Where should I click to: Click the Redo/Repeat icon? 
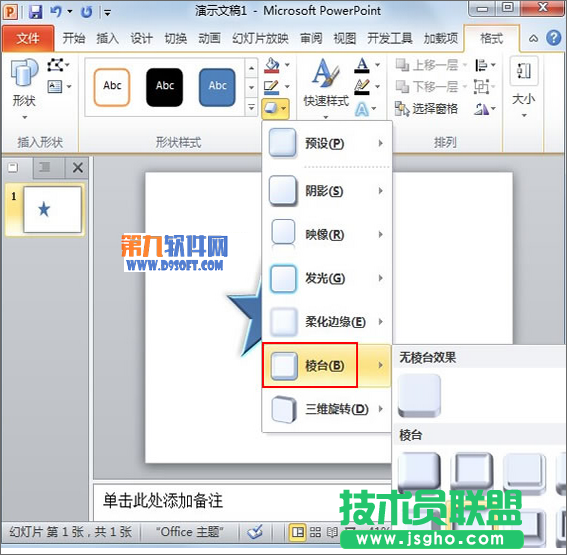(x=86, y=12)
